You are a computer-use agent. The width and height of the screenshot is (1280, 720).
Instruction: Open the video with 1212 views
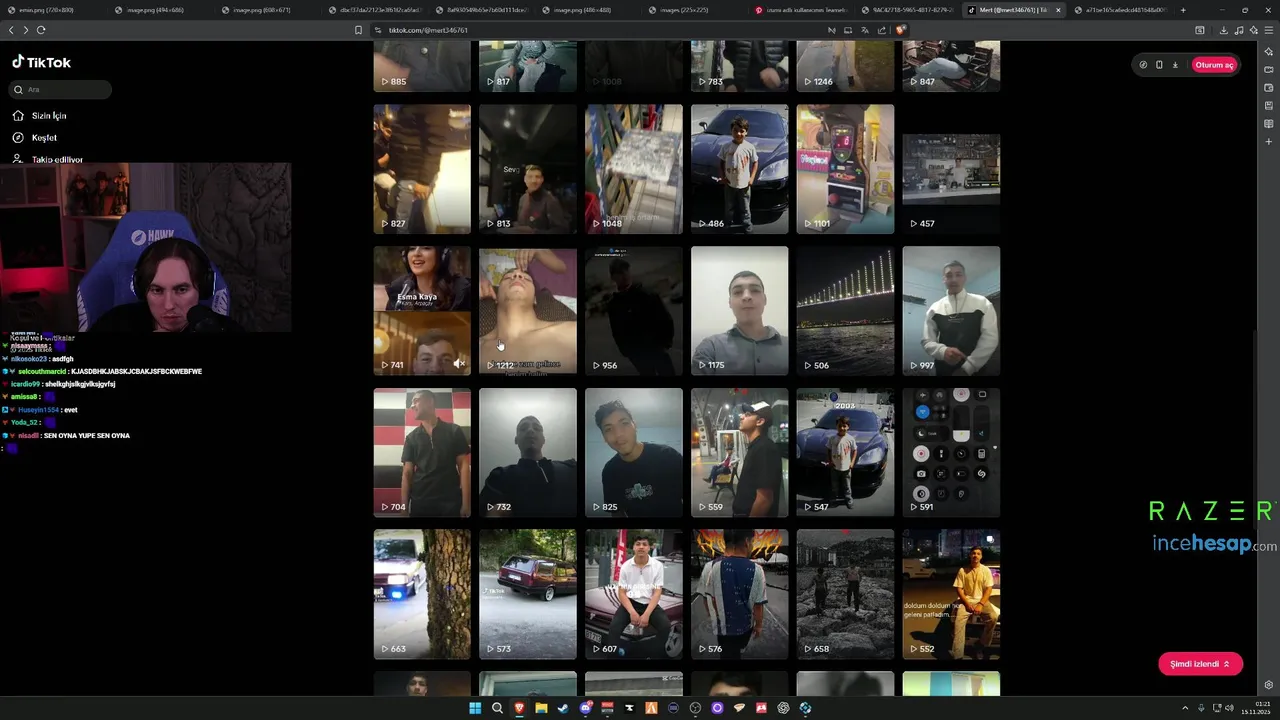click(x=528, y=311)
